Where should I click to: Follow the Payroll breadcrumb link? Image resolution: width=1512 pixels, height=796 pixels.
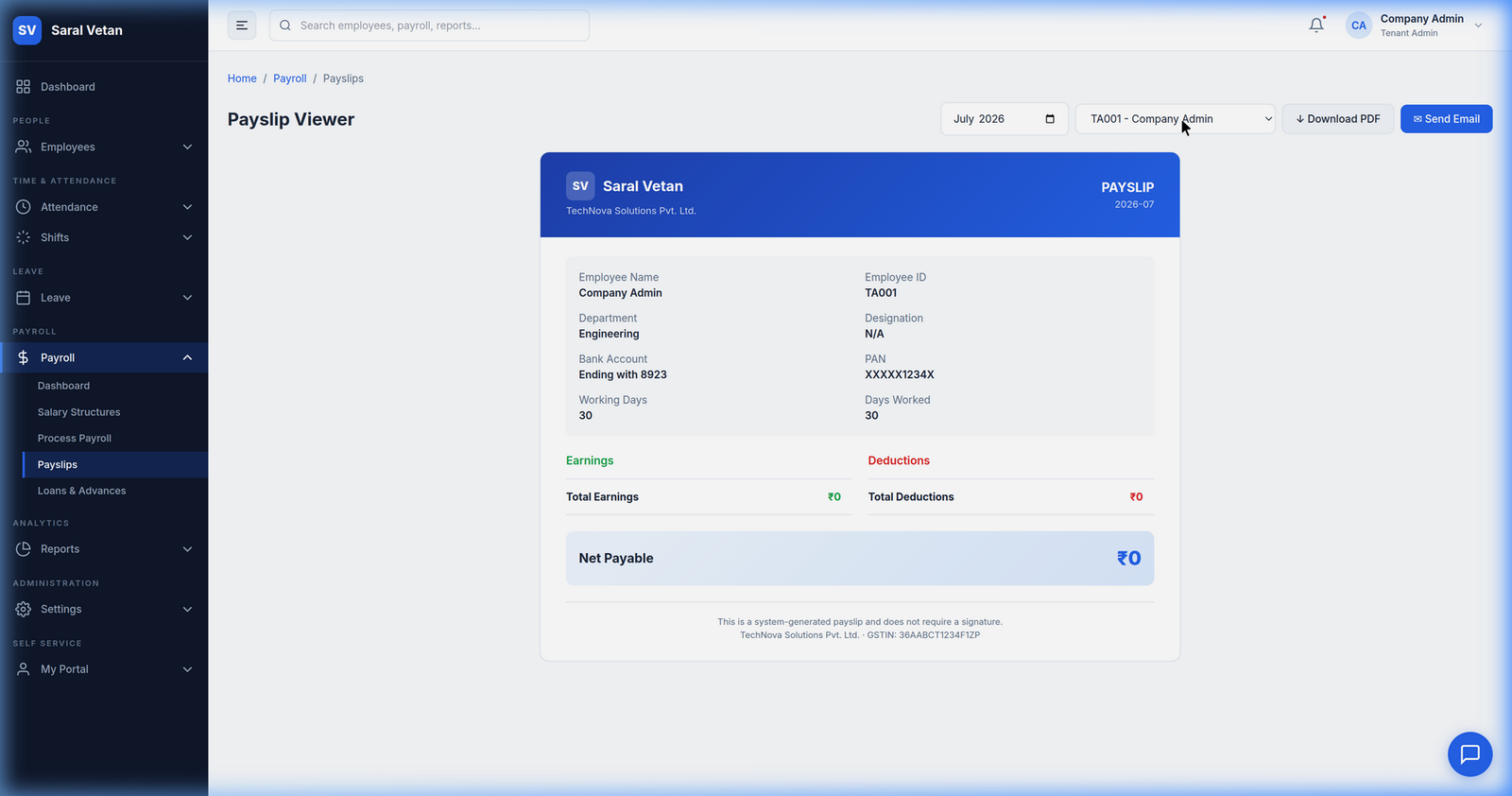pos(290,78)
